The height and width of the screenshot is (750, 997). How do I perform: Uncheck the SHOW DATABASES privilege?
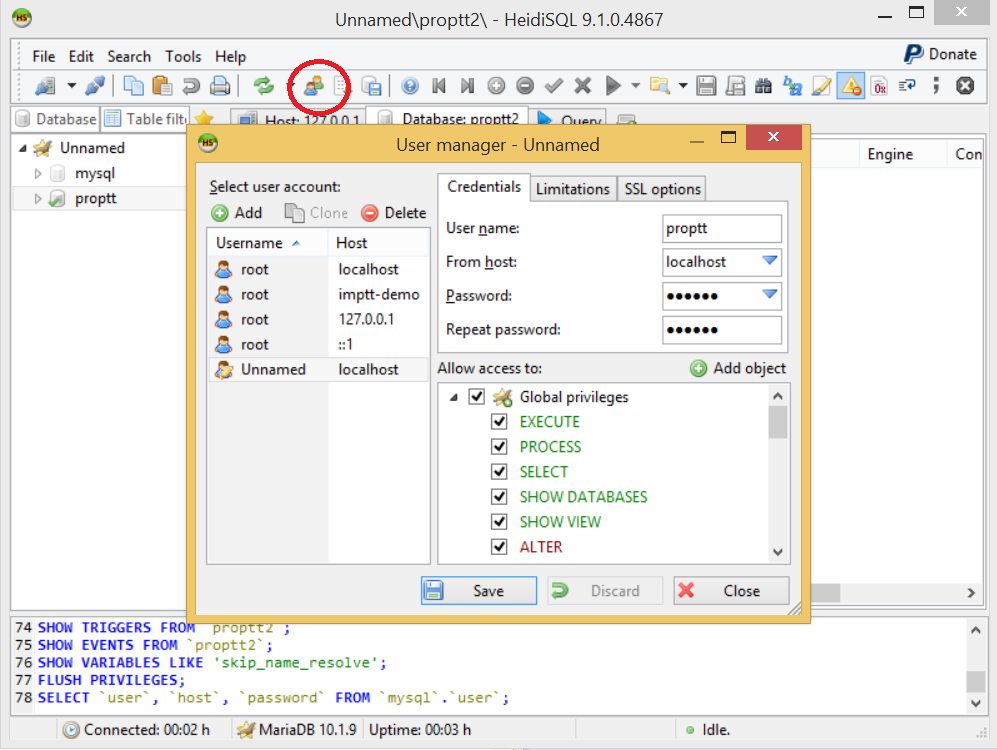pyautogui.click(x=499, y=497)
